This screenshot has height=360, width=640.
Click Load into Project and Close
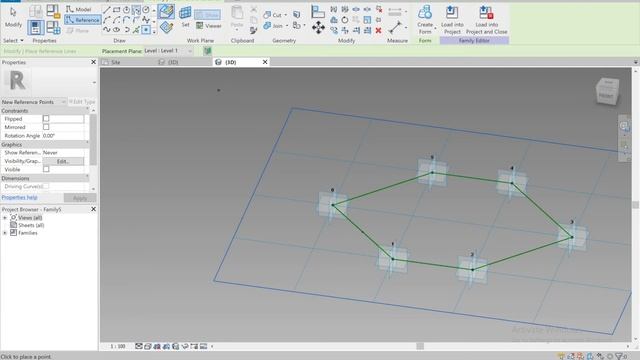[487, 20]
